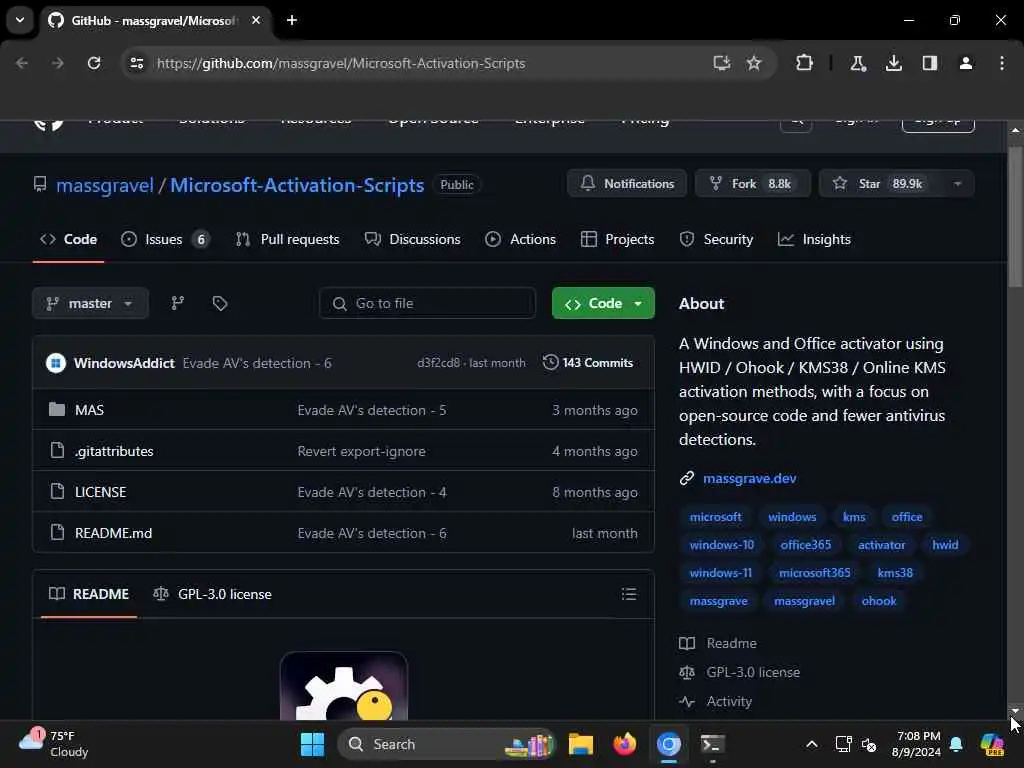Open the .gitattributes file
This screenshot has height=768, width=1024.
114,451
